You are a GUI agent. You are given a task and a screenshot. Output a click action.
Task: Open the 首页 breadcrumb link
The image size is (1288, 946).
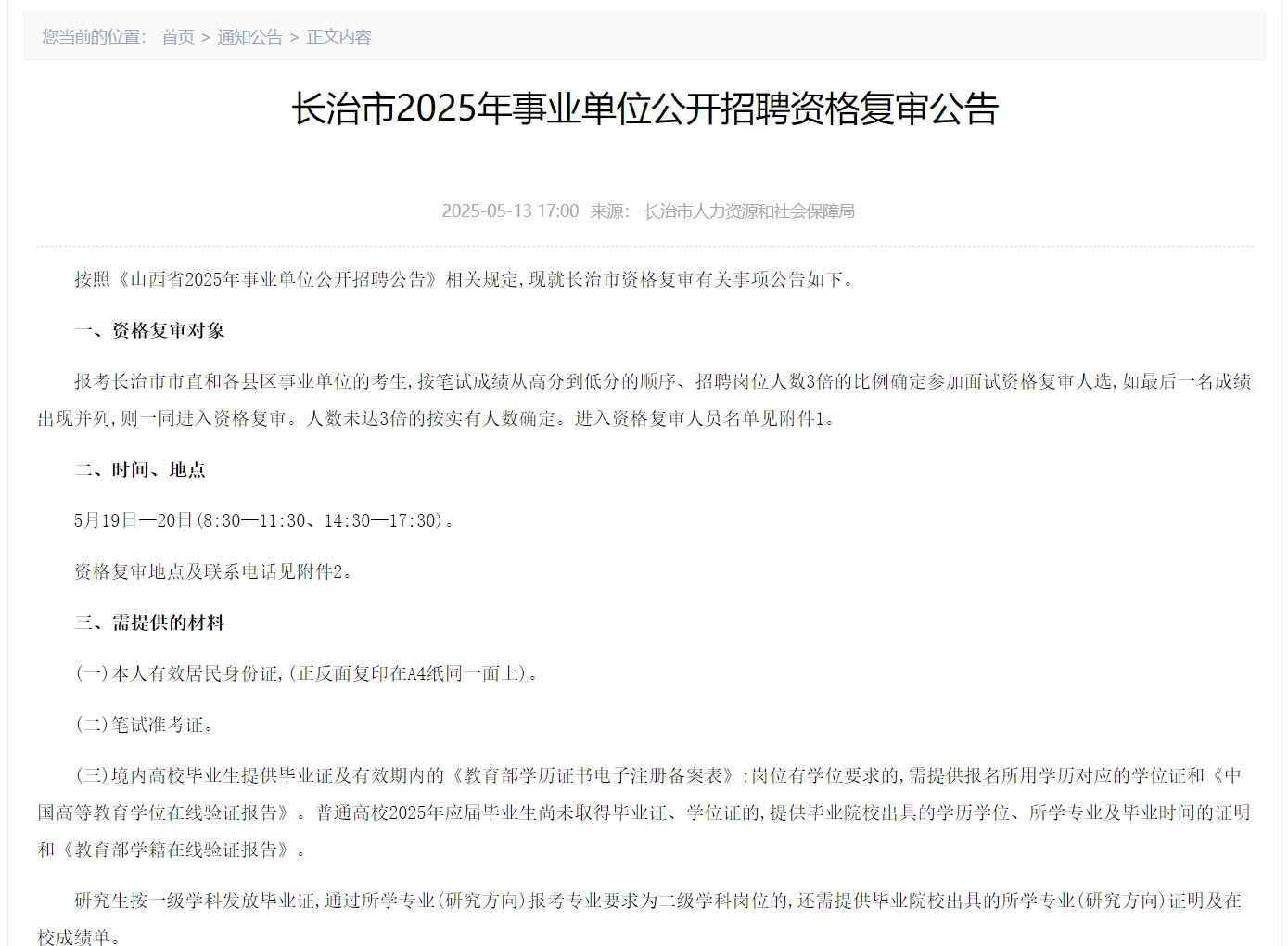click(x=178, y=37)
